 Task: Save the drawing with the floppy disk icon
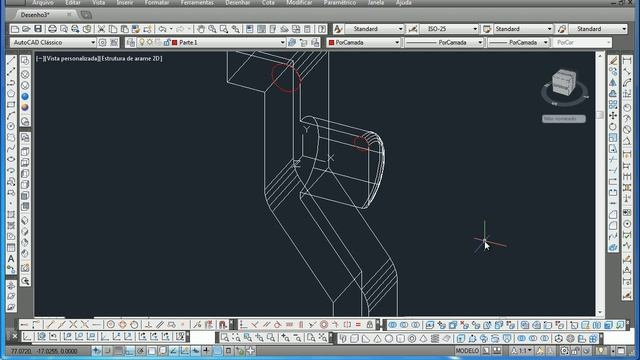click(x=38, y=29)
